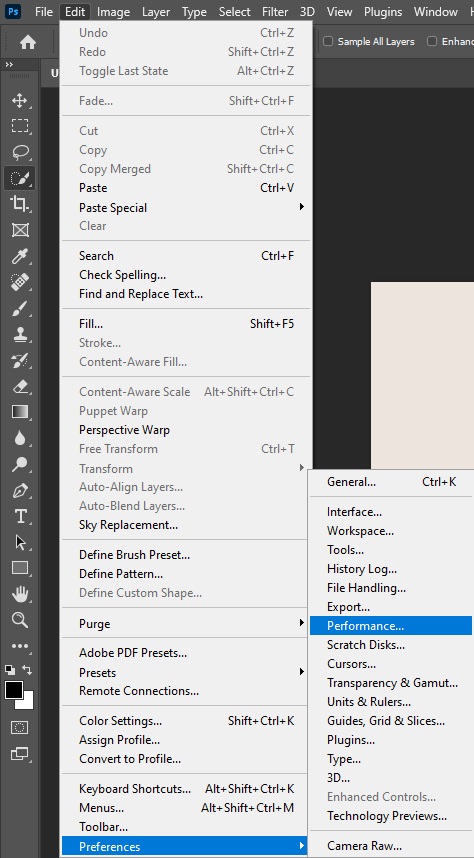Screen dimensions: 474x858
Task: Select the Hand tool
Action: point(20,594)
